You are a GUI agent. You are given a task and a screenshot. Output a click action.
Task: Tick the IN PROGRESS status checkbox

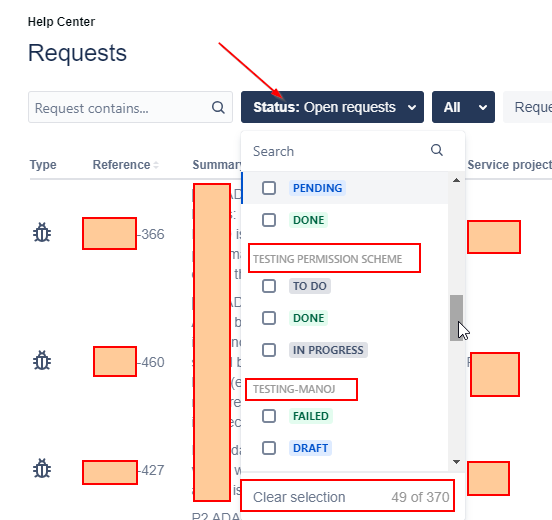pyautogui.click(x=269, y=350)
